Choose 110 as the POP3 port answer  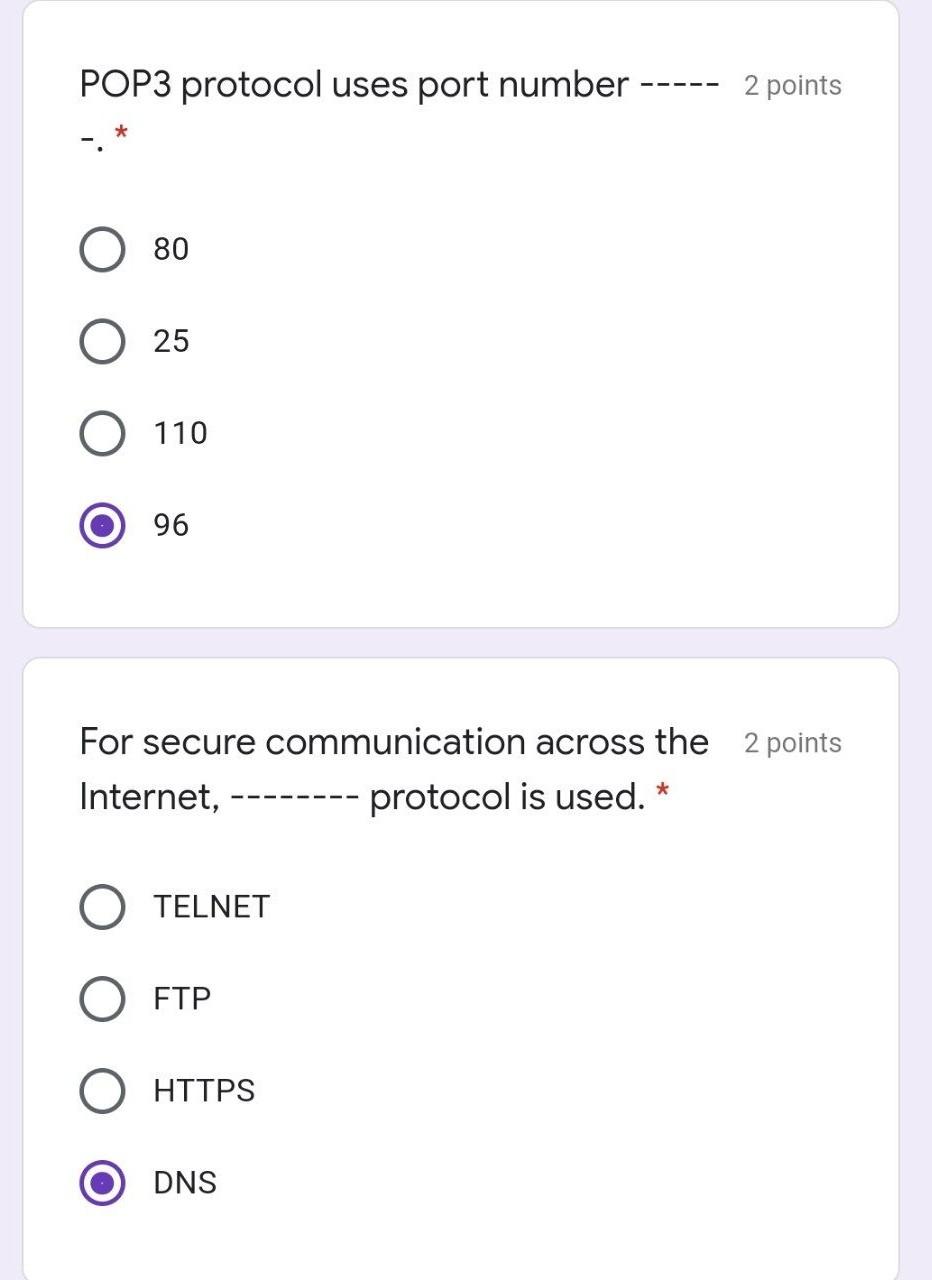coord(102,432)
